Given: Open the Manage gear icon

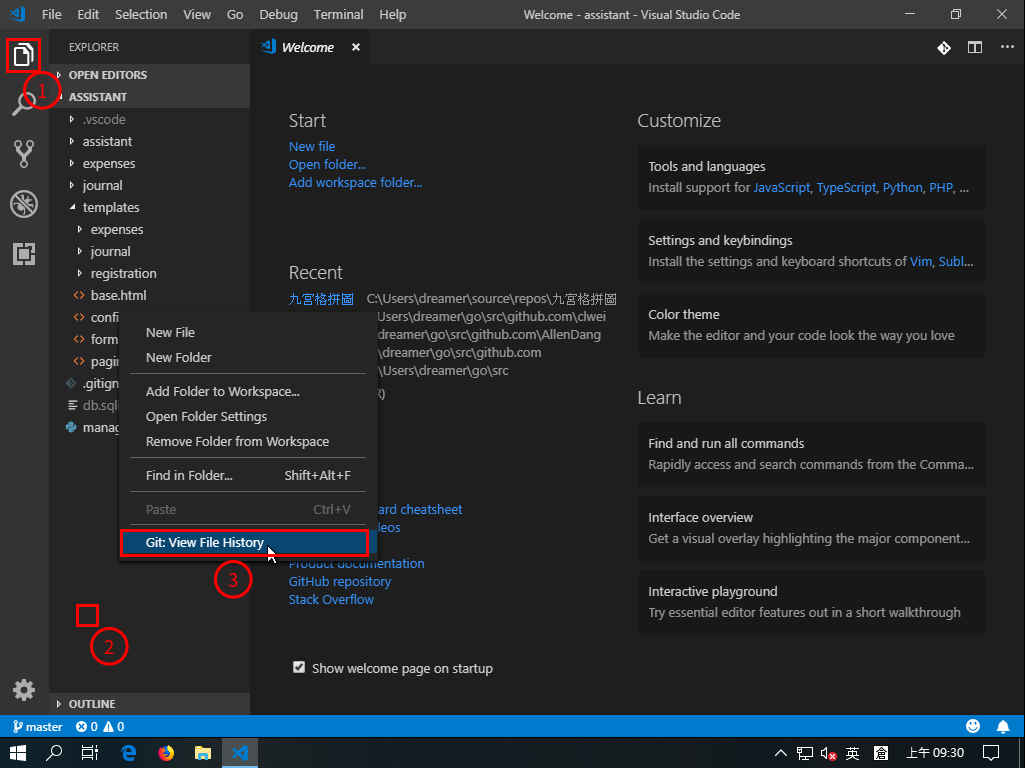Looking at the screenshot, I should (x=24, y=689).
